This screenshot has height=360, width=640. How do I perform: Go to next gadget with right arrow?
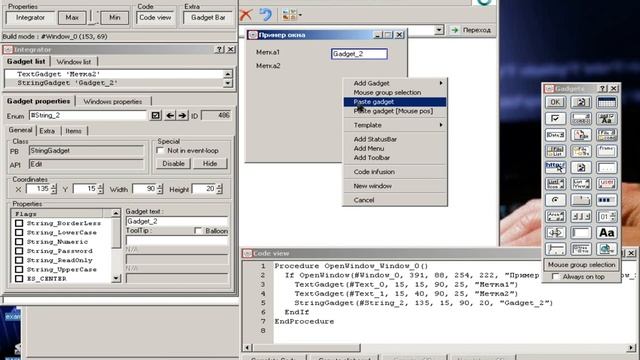point(182,116)
